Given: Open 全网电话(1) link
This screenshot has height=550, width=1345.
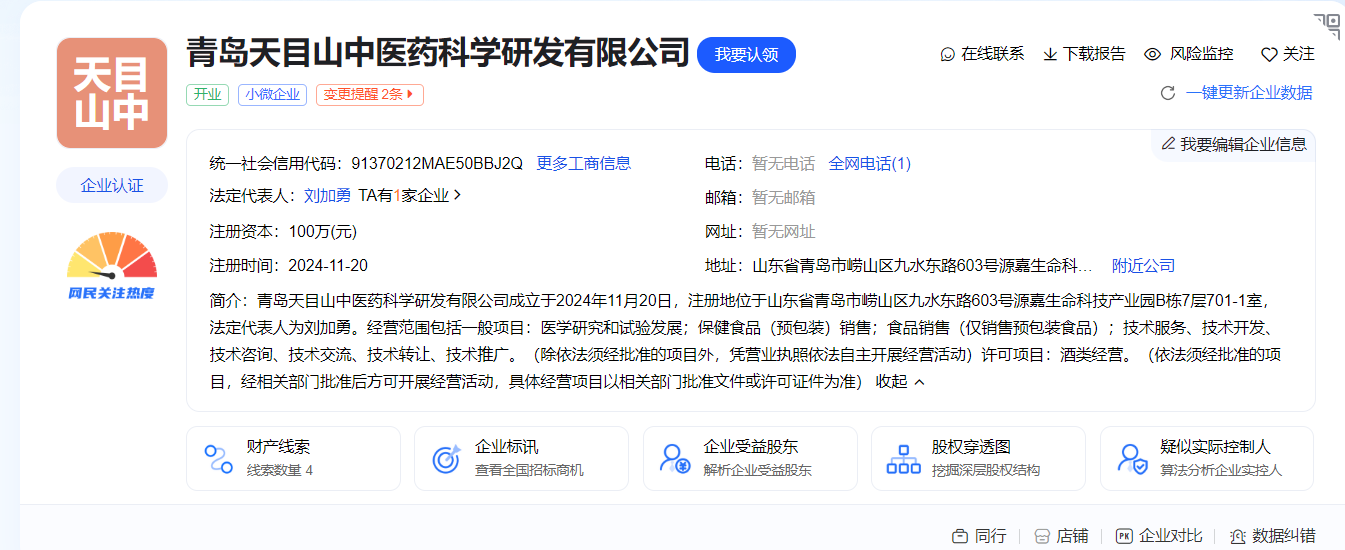Looking at the screenshot, I should point(870,163).
